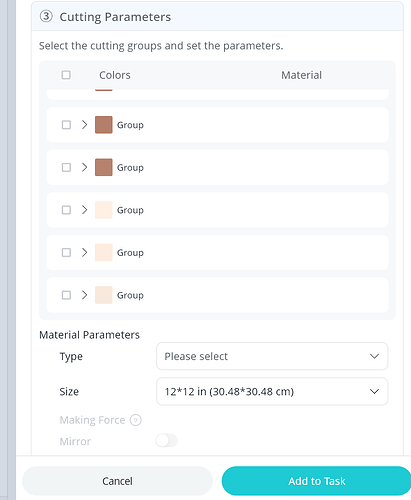Image resolution: width=411 pixels, height=500 pixels.
Task: Open the Size 12*12 in dropdown
Action: [272, 391]
